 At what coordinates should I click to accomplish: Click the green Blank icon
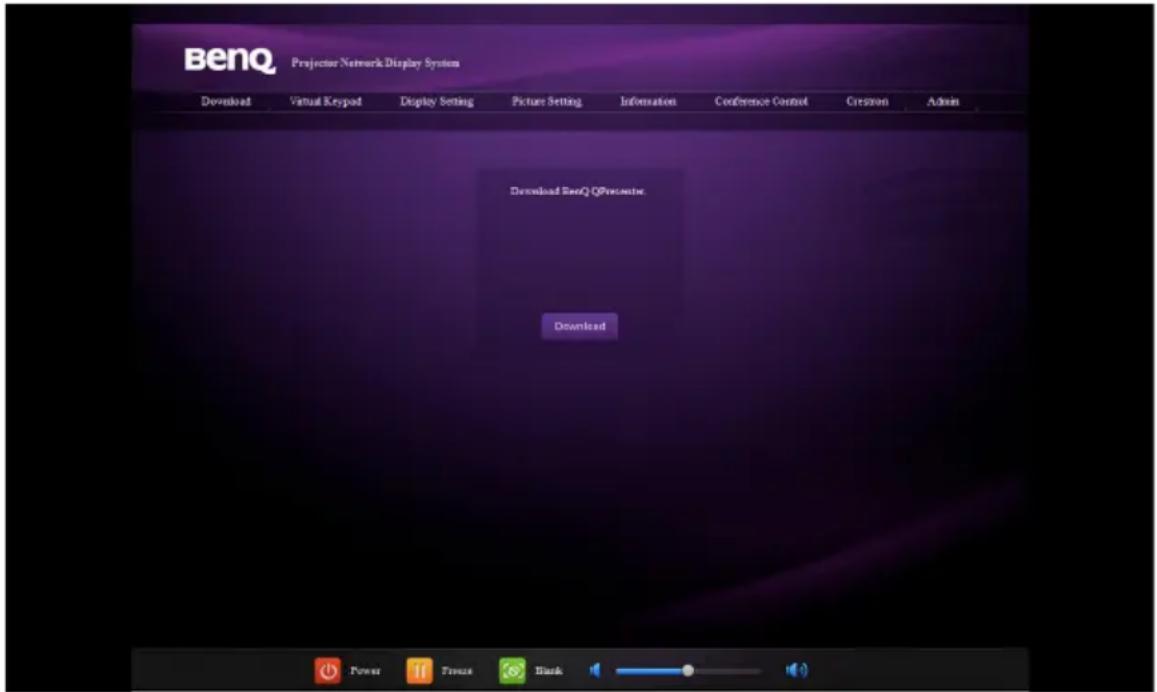(512, 671)
